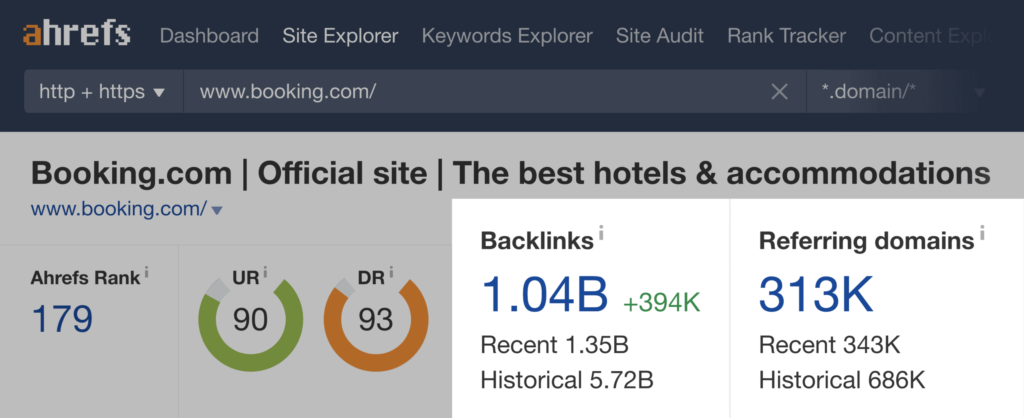Click the www.booking.com/ link under title
This screenshot has width=1024, height=418.
(x=119, y=209)
